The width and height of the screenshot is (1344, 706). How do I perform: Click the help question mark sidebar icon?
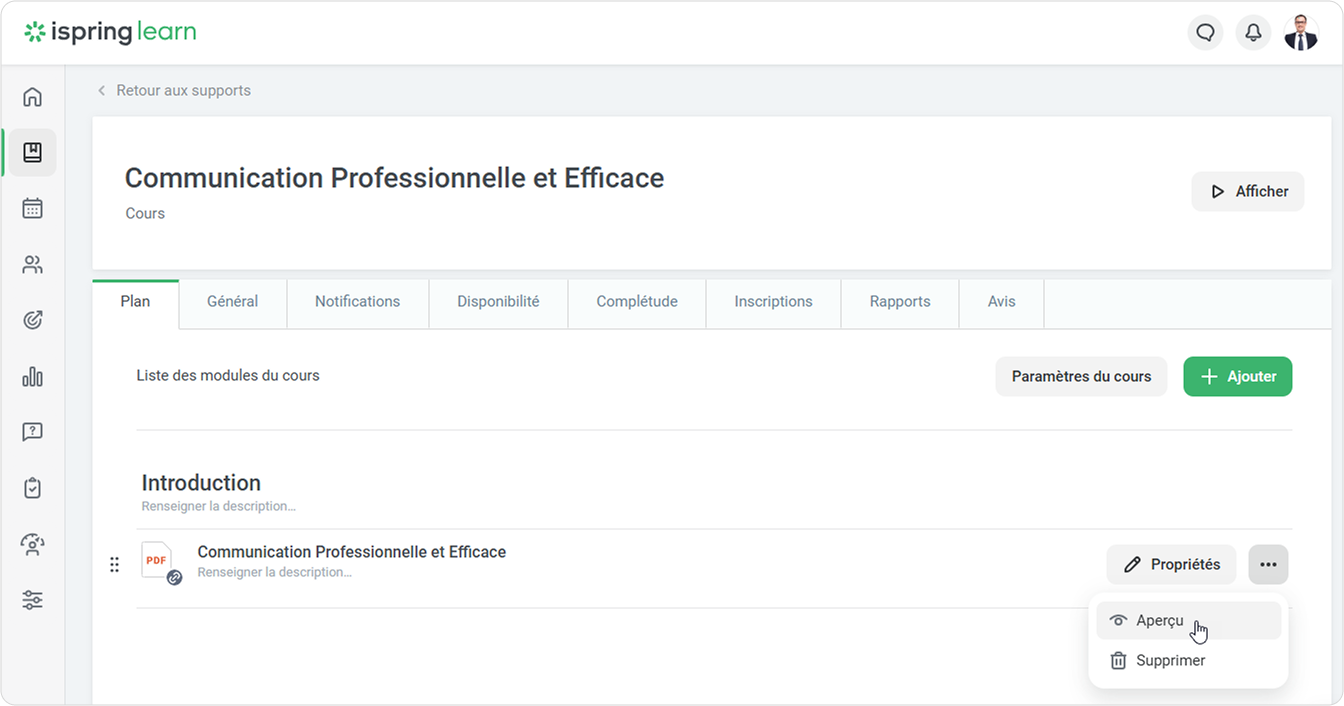tap(32, 433)
